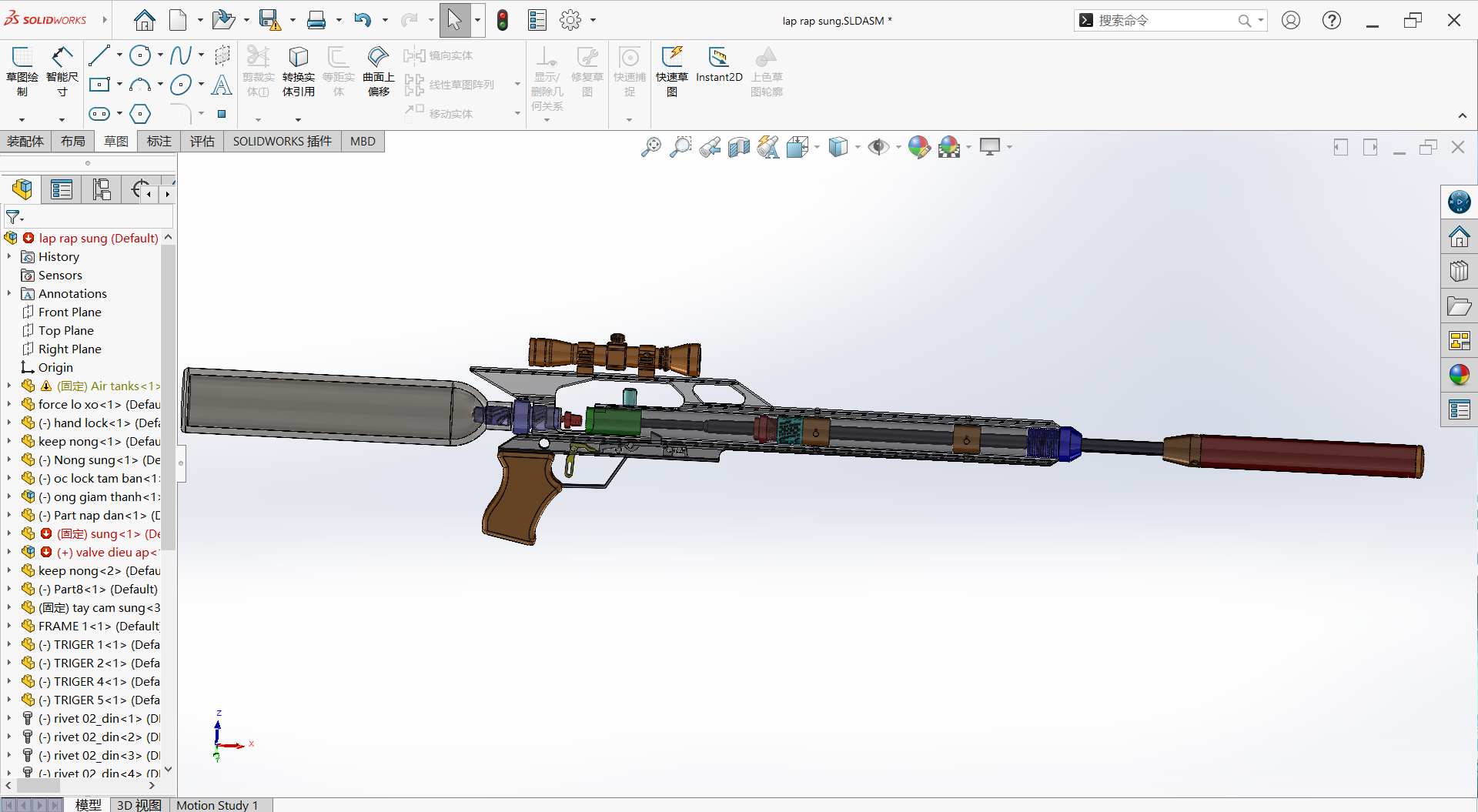Create a new document
Screen dimensions: 1478x812
(178, 20)
